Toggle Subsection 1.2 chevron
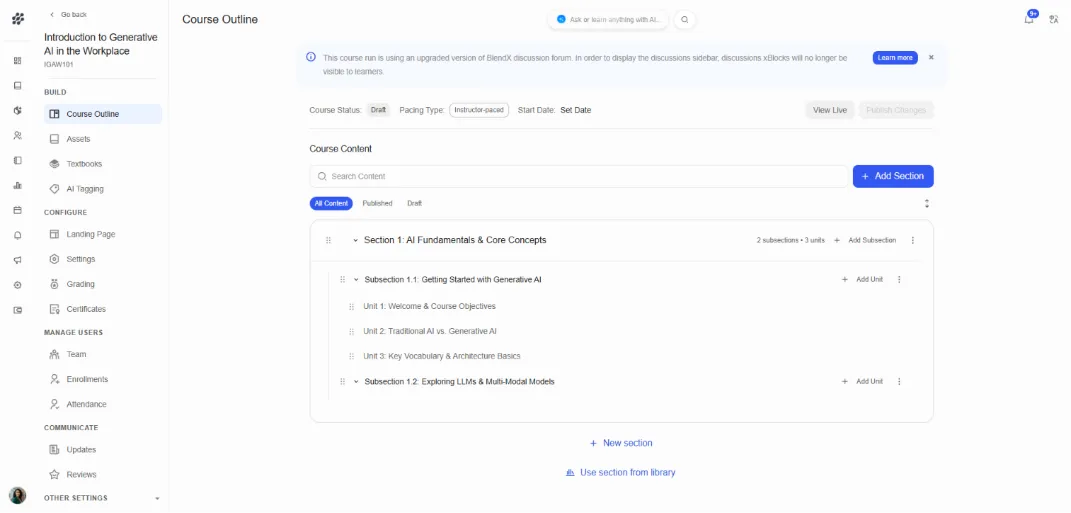The image size is (1071, 513). [x=357, y=382]
